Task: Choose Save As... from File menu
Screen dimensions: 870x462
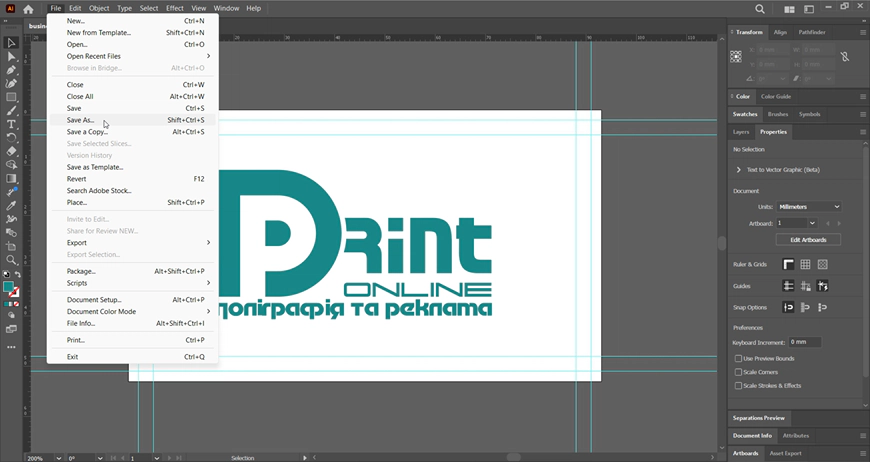Action: pyautogui.click(x=133, y=120)
